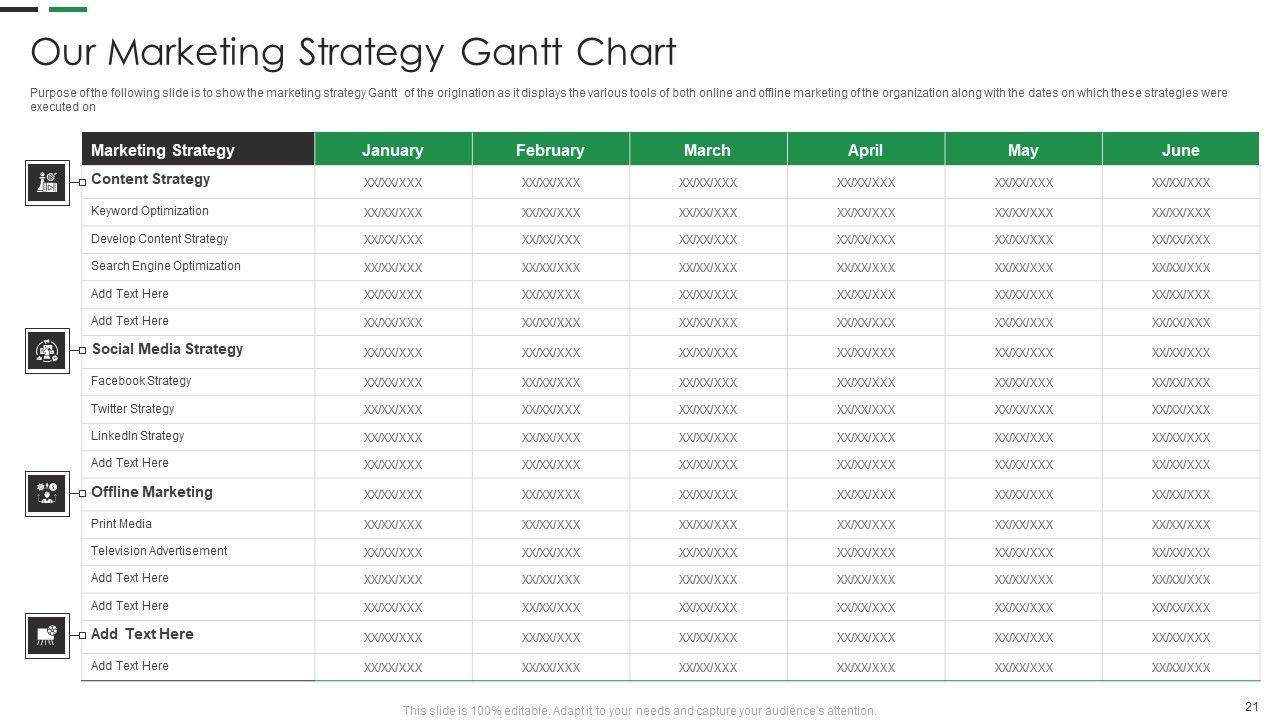Click the June column header
This screenshot has height=720, width=1280.
[1180, 150]
